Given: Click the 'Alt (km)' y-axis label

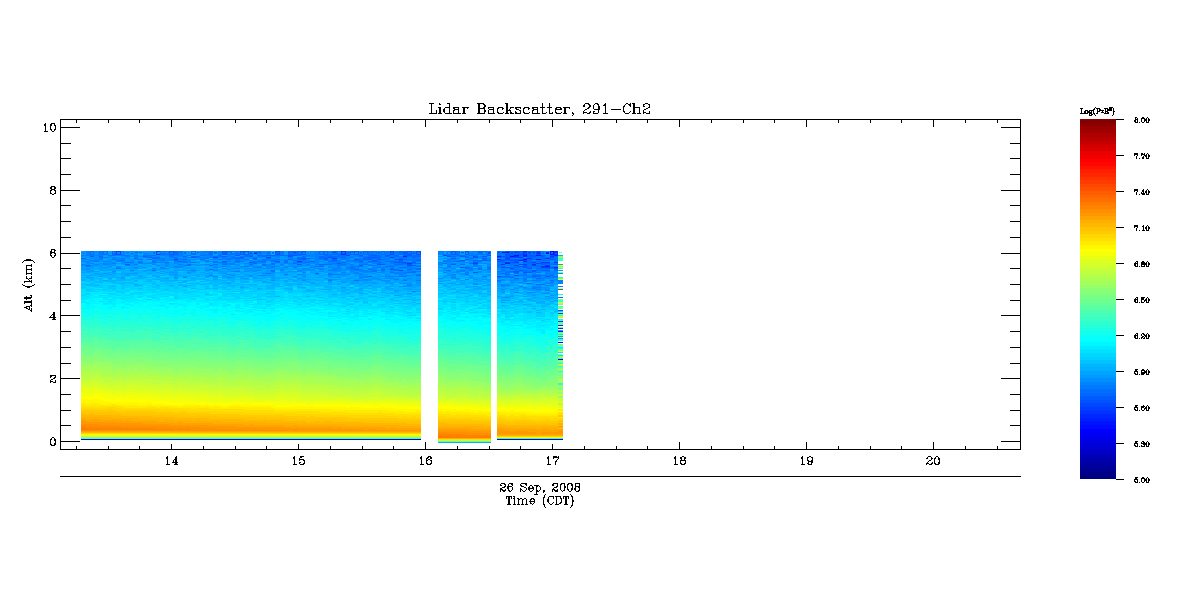Looking at the screenshot, I should [30, 284].
